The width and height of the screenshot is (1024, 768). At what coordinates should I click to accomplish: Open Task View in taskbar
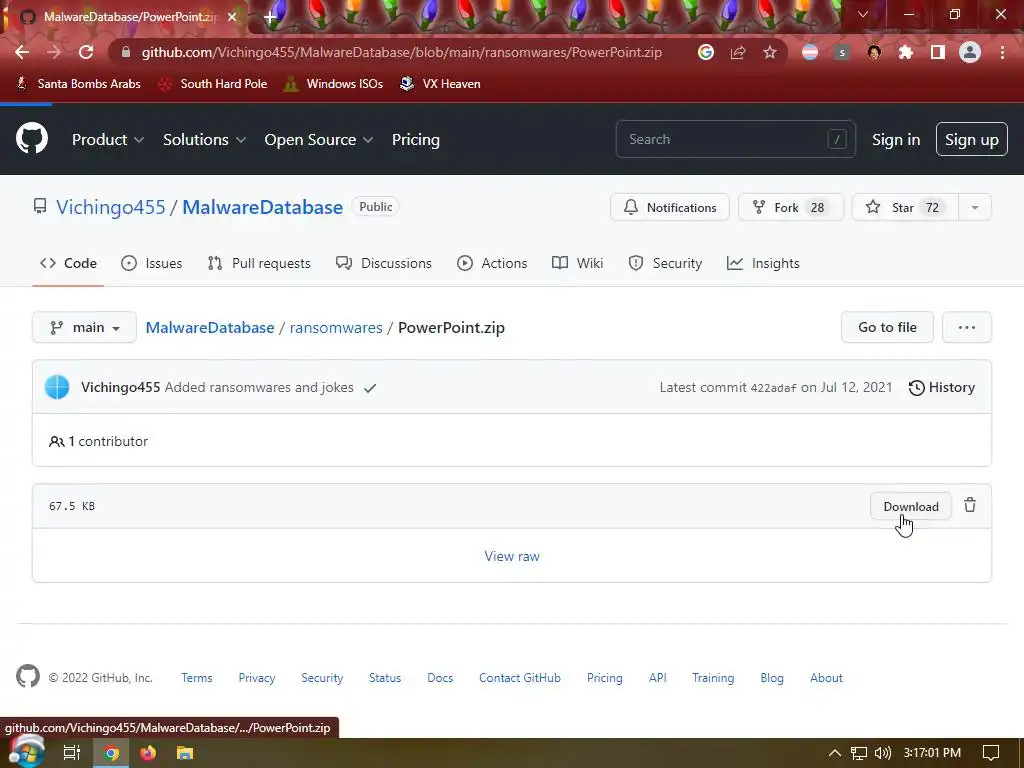pyautogui.click(x=72, y=753)
